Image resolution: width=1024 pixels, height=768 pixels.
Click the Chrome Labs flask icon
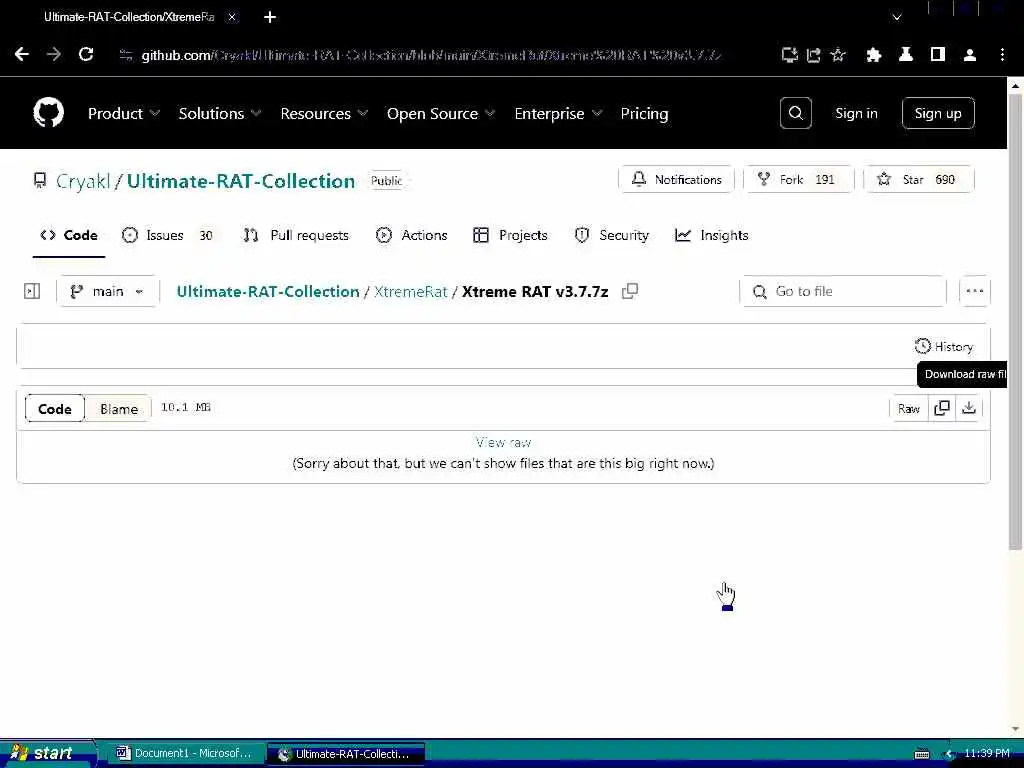906,55
